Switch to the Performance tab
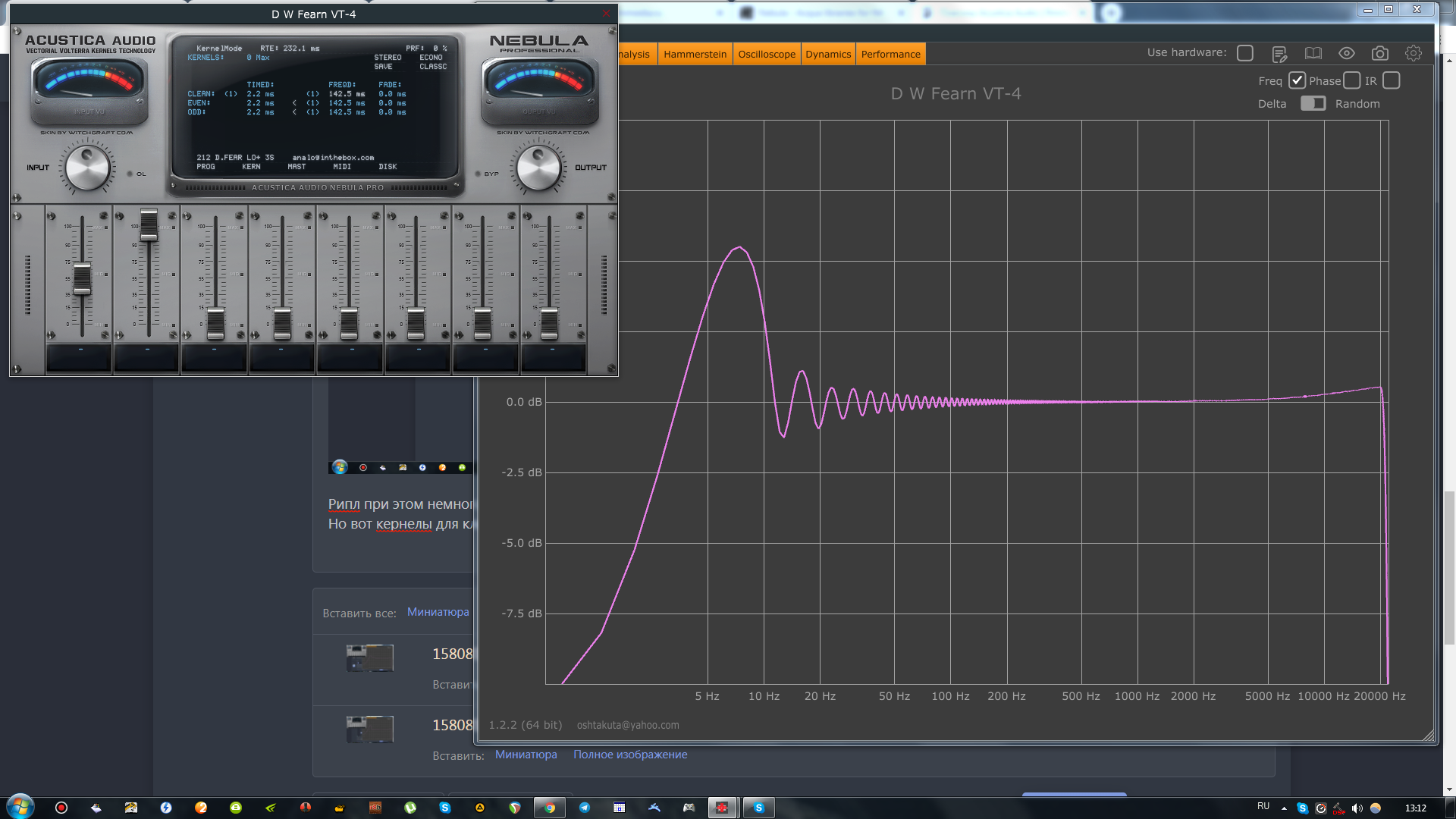Viewport: 1456px width, 819px height. (890, 54)
